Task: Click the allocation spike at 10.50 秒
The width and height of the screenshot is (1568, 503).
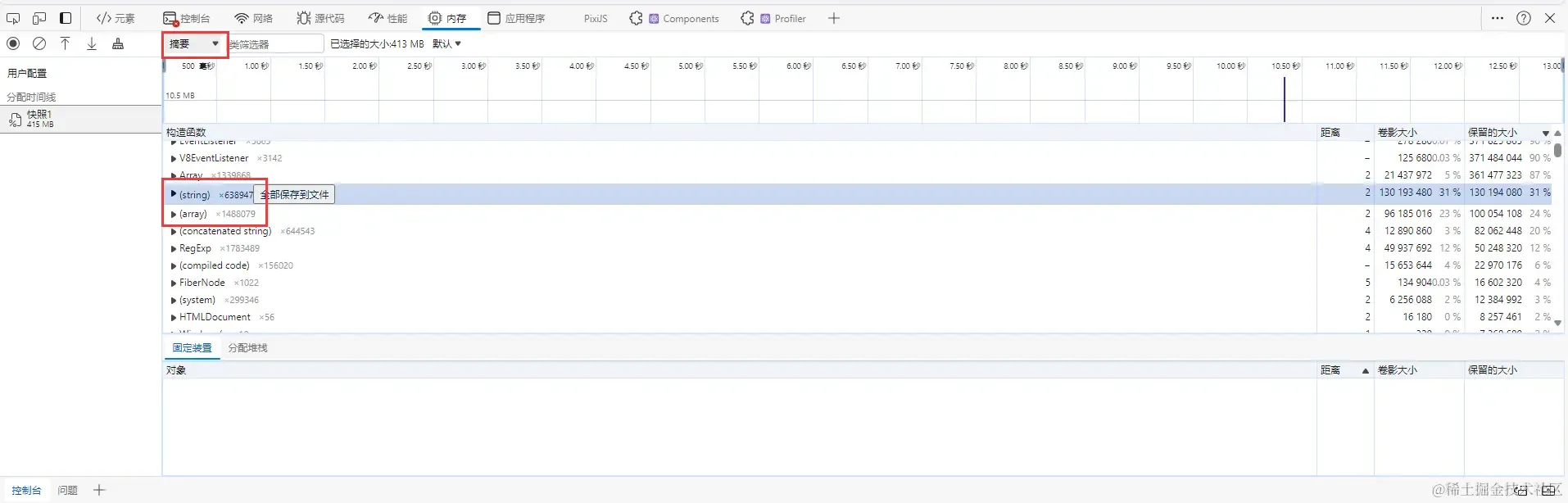Action: pos(1285,100)
